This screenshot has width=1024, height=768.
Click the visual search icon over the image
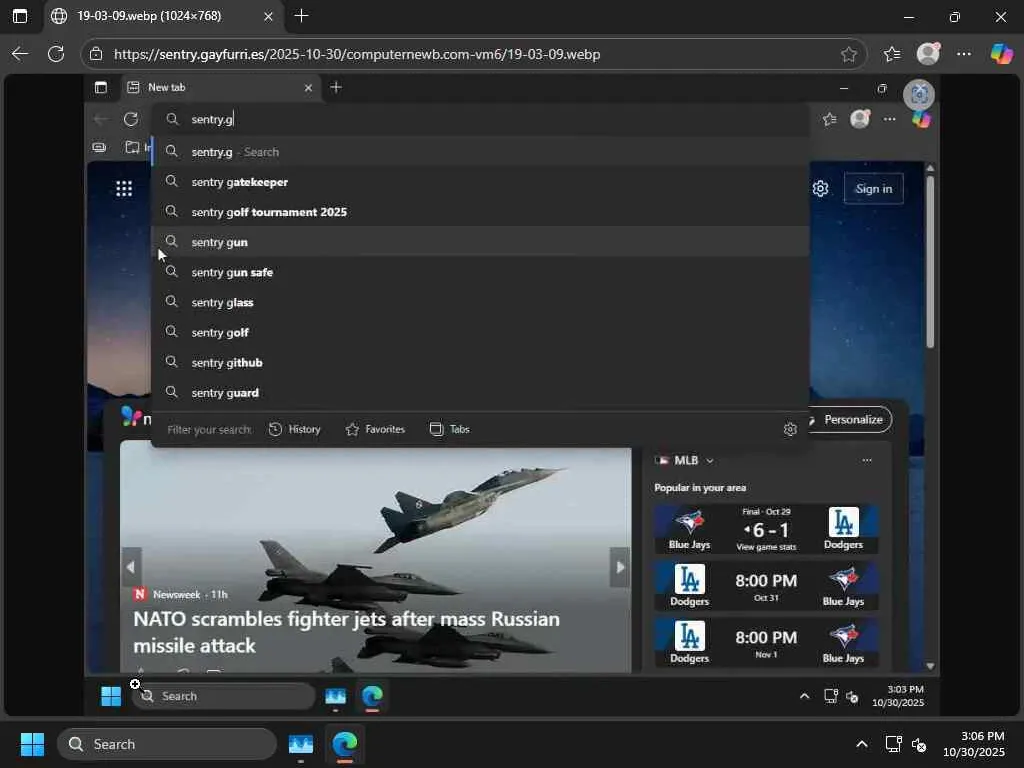[x=918, y=95]
